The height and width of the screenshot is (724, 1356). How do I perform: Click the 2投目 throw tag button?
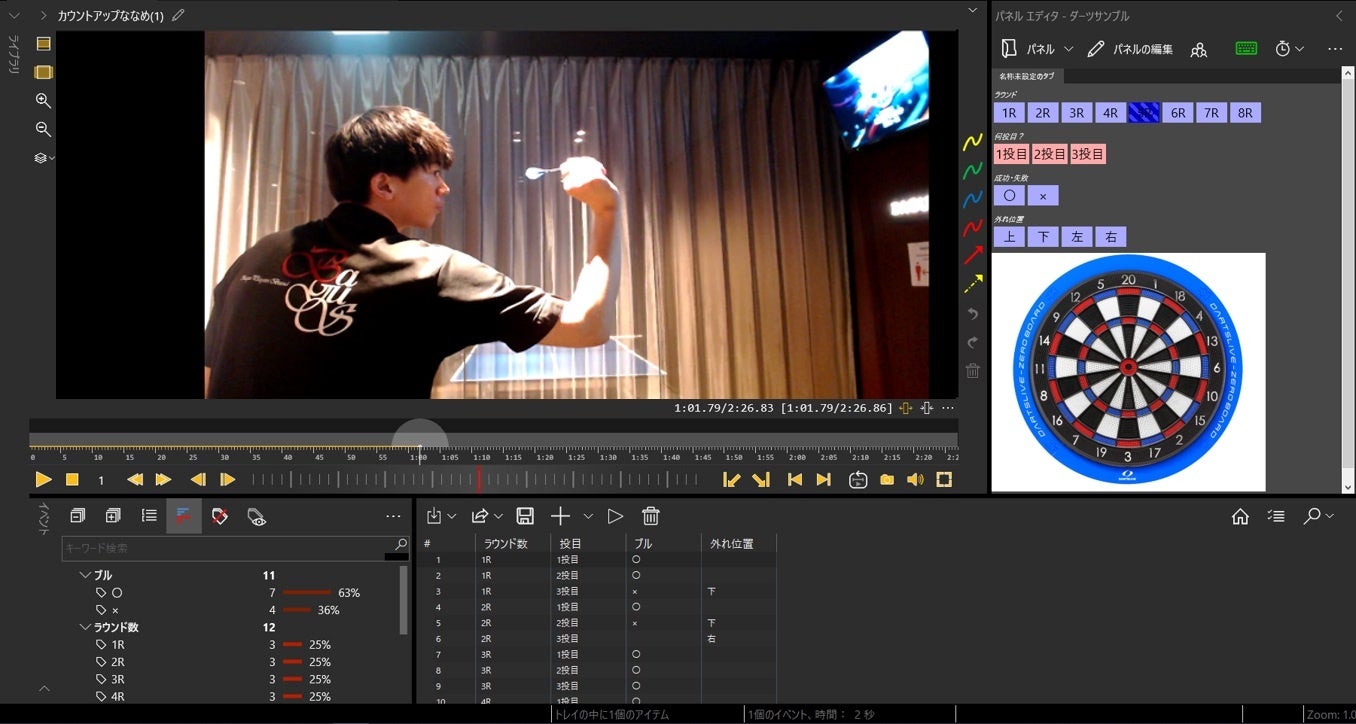tap(1050, 154)
